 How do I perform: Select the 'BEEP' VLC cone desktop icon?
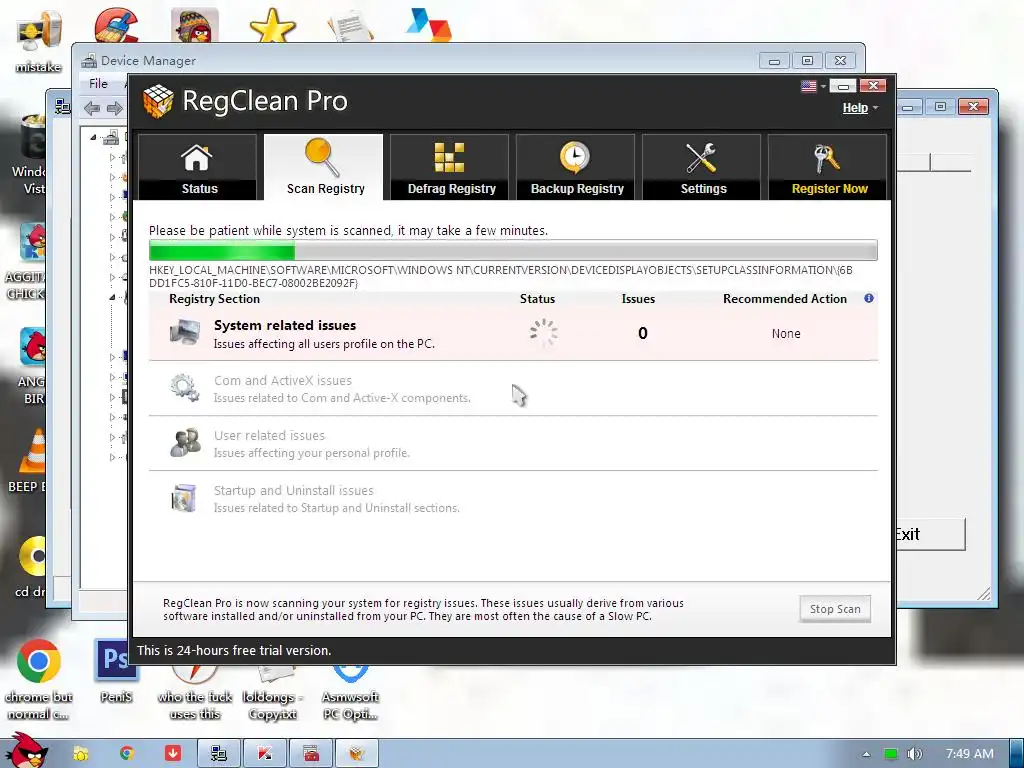tap(31, 461)
